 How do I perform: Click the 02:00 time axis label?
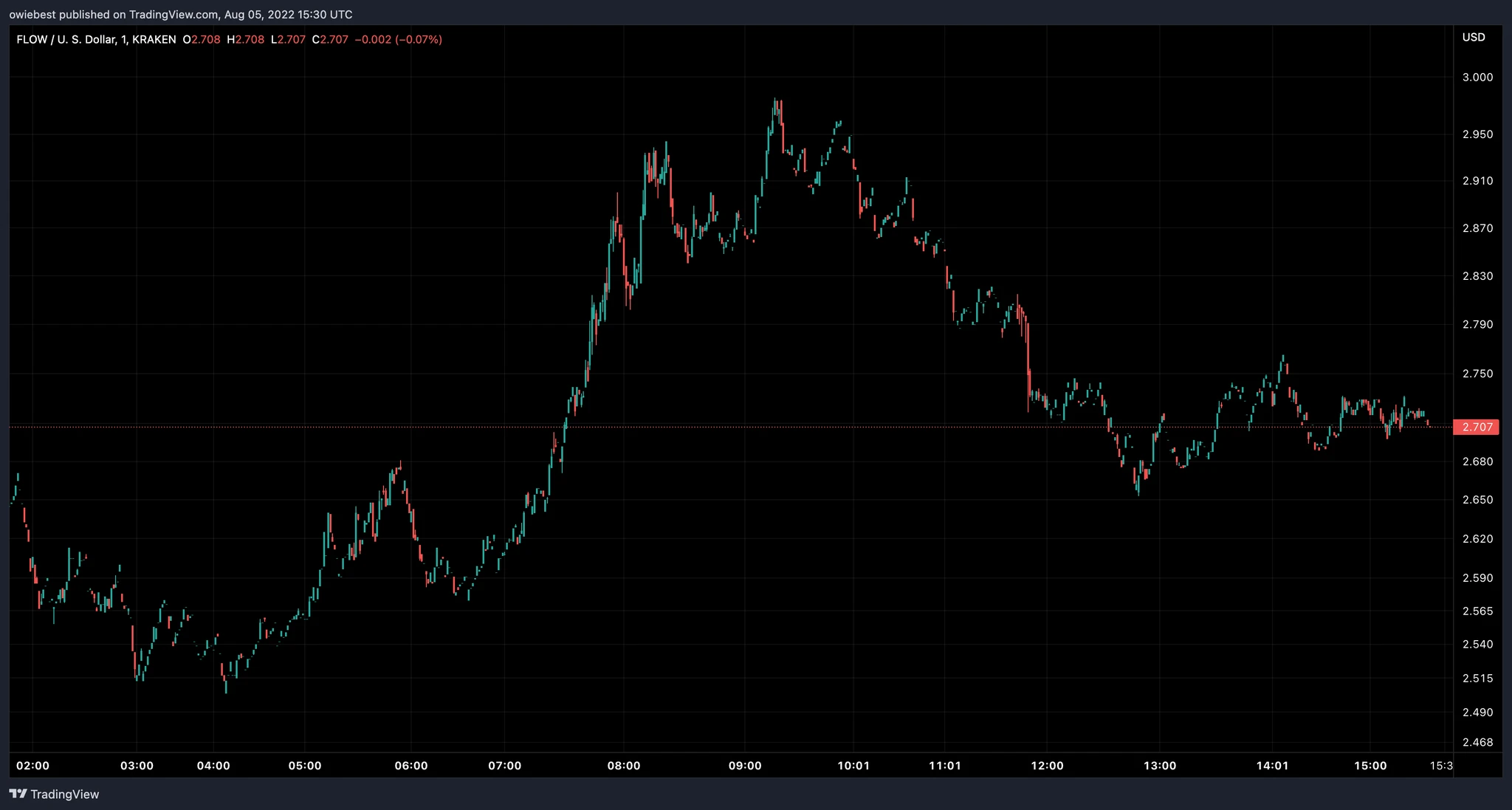pos(32,766)
